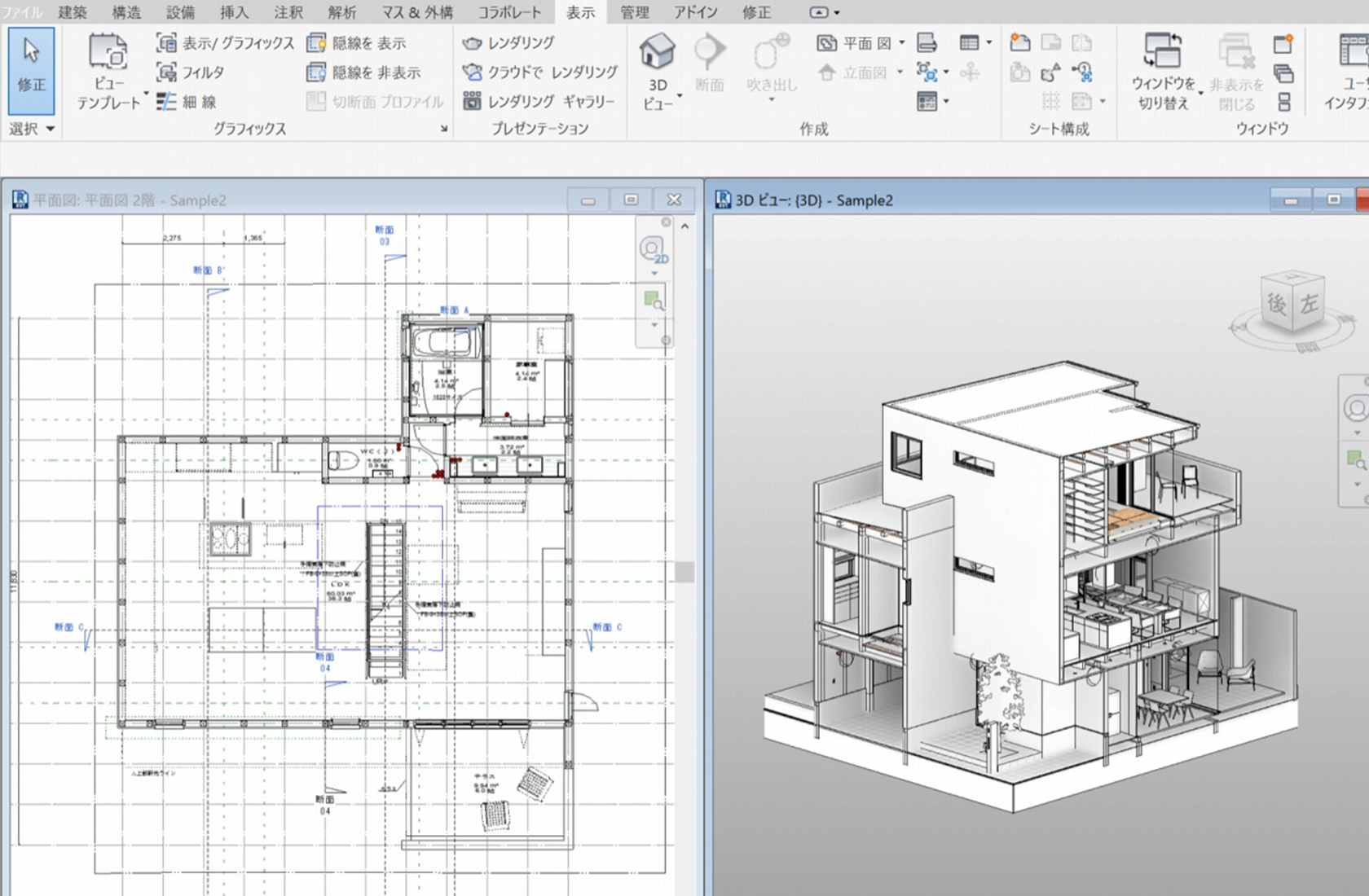
Task: Open the フィルタ (Filters) tool
Action: [x=190, y=72]
